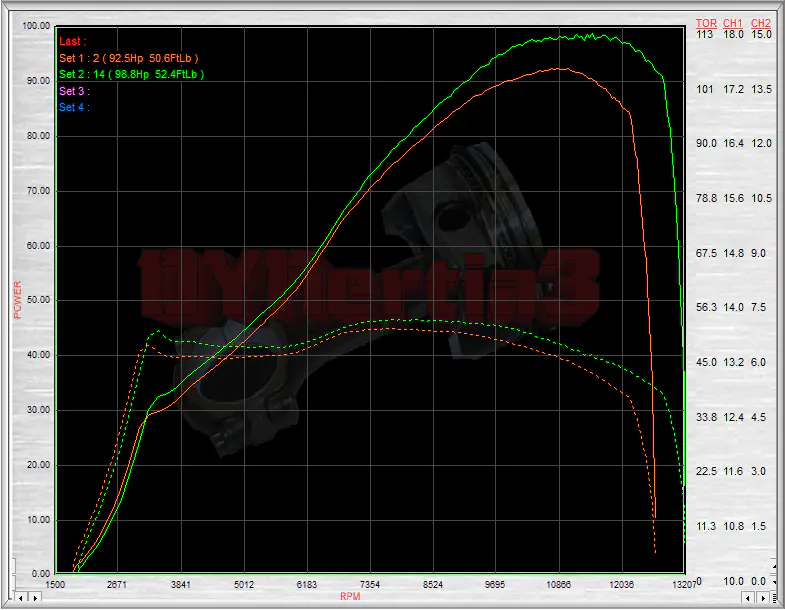The width and height of the screenshot is (785, 610).
Task: Click the 50.00 power axis value
Action: (36, 300)
